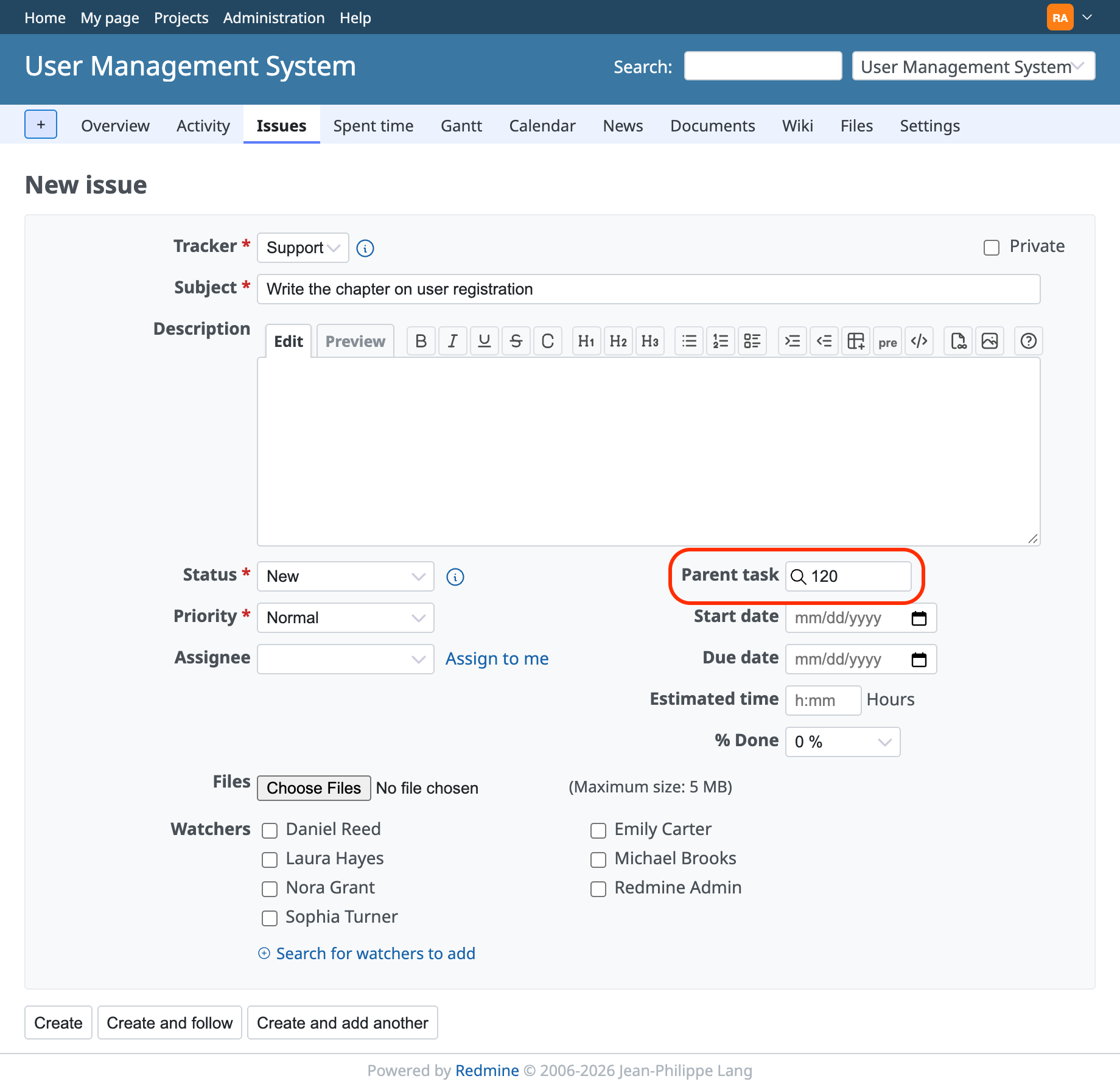The image size is (1120, 1087).
Task: Apply bold formatting in description toolbar
Action: [421, 341]
